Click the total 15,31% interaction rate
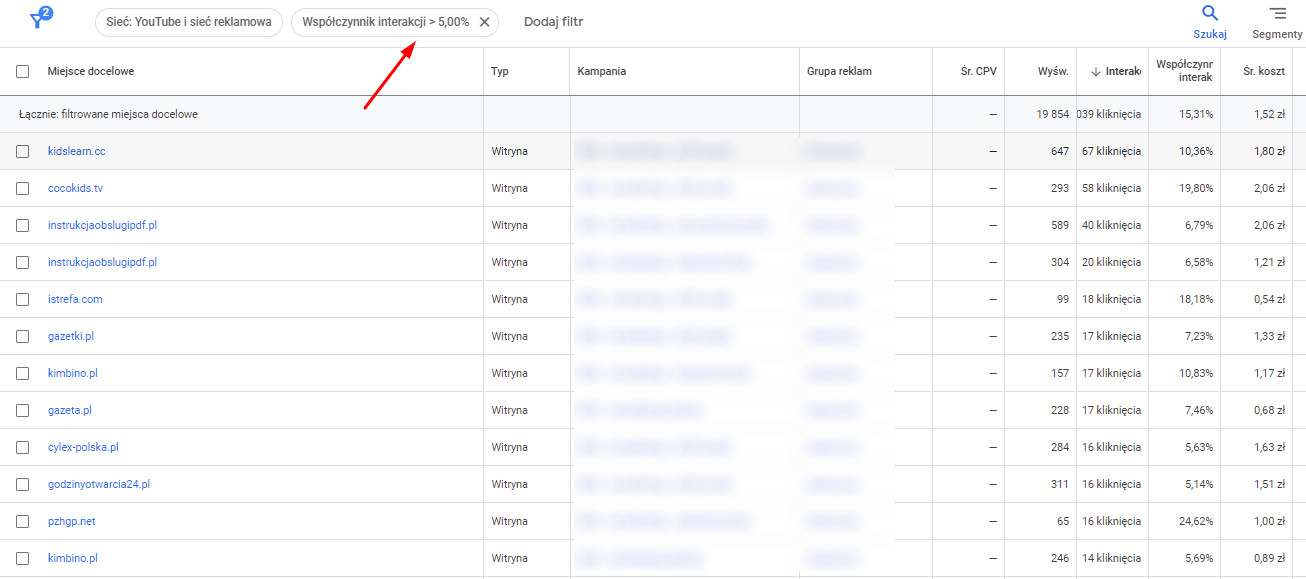Viewport: 1306px width, 579px height. click(x=1197, y=114)
